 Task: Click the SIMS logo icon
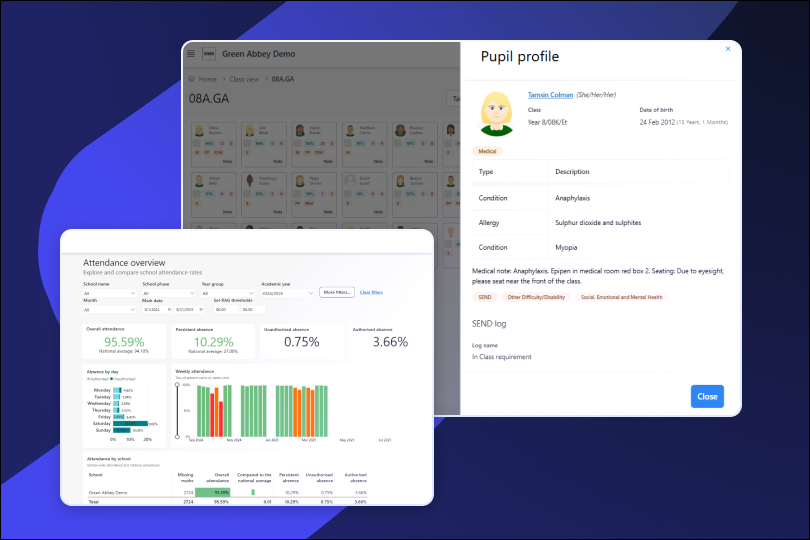[208, 53]
